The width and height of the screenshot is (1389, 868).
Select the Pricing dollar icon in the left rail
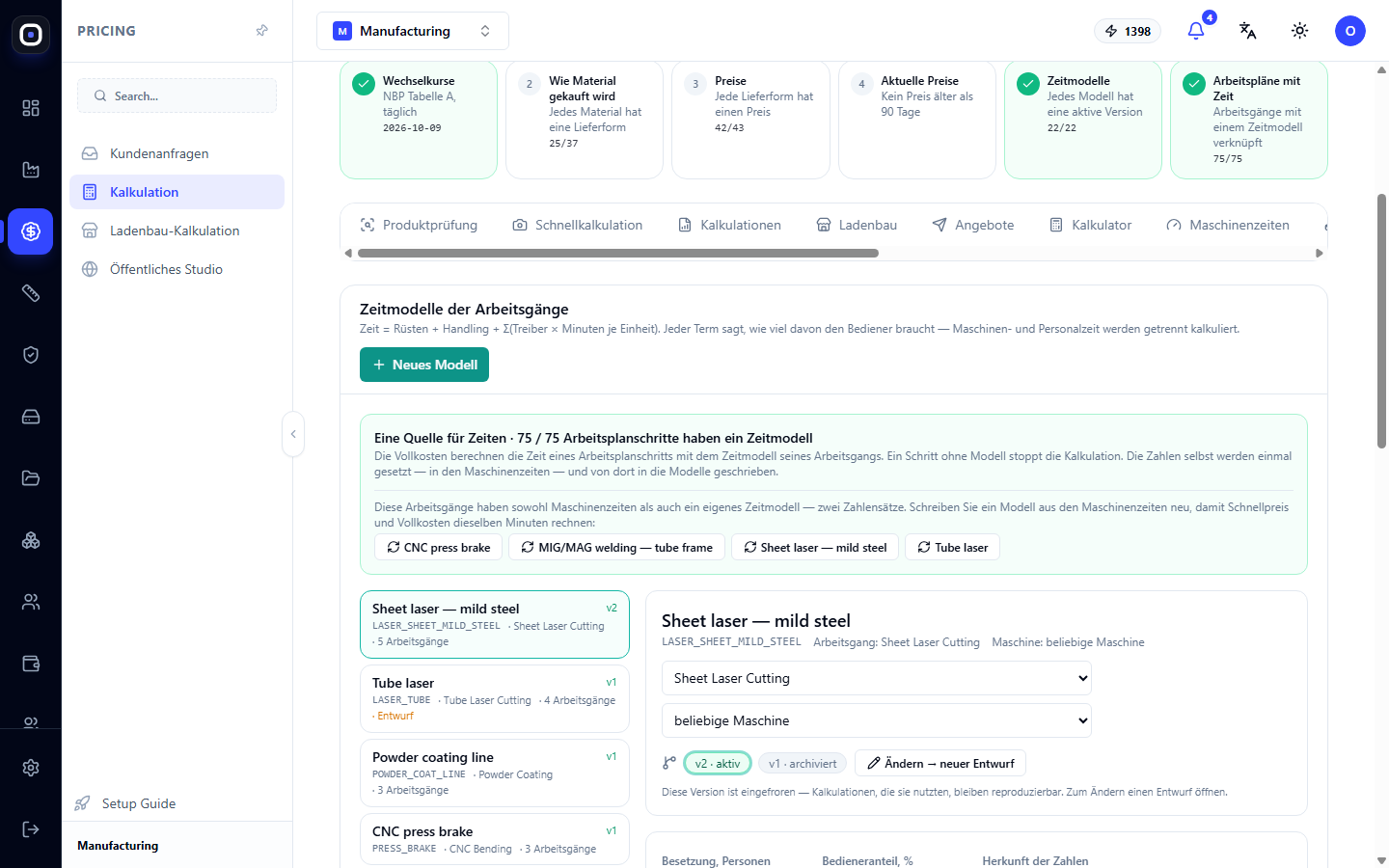pos(31,231)
